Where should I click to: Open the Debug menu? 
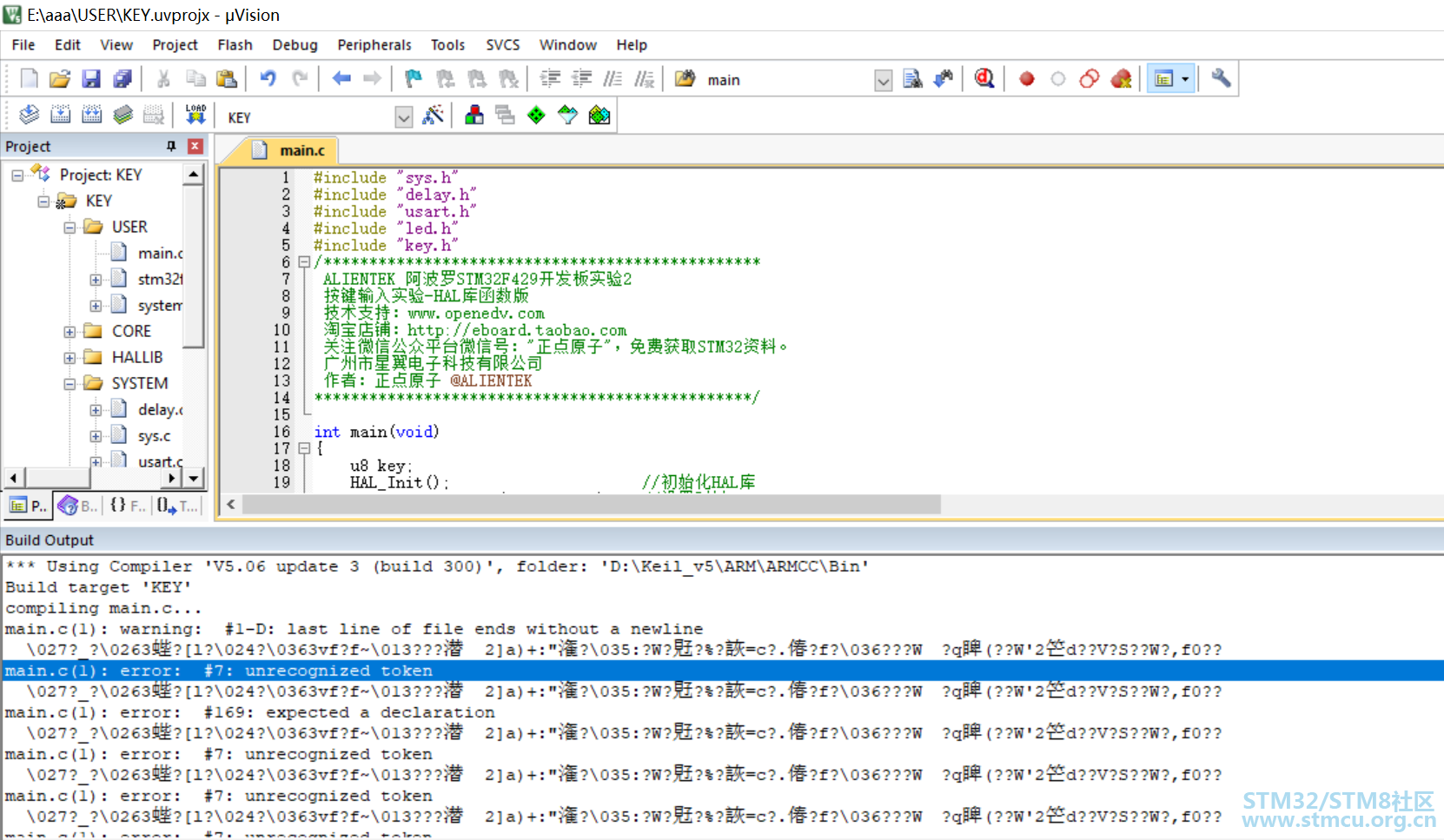pyautogui.click(x=295, y=45)
